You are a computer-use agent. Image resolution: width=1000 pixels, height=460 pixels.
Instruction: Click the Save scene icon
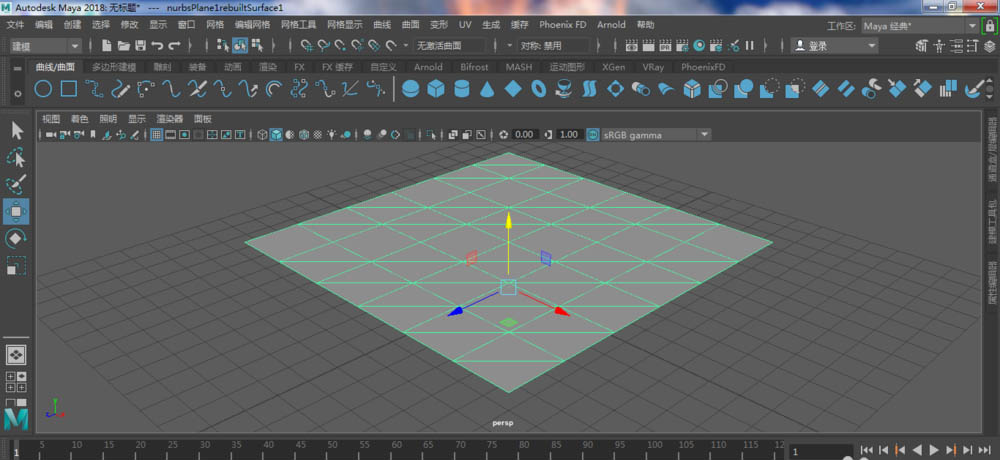(141, 45)
